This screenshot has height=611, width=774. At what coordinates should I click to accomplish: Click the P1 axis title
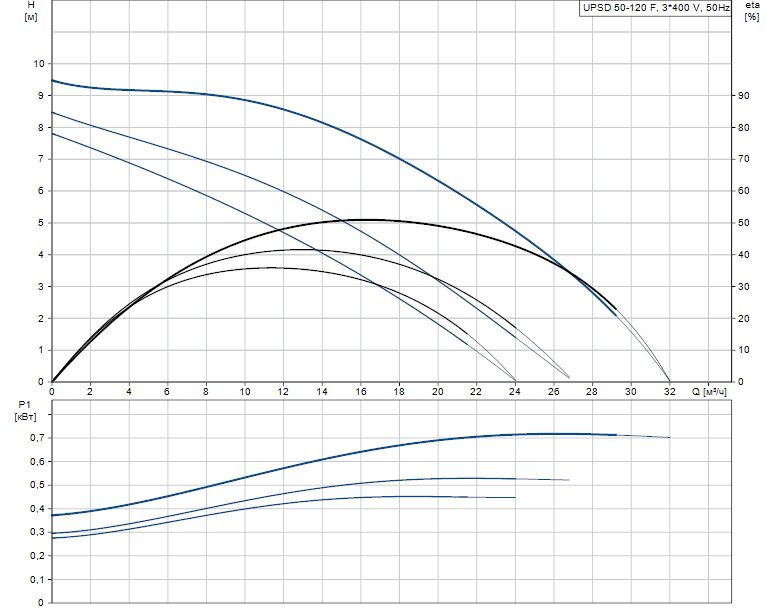tap(25, 406)
